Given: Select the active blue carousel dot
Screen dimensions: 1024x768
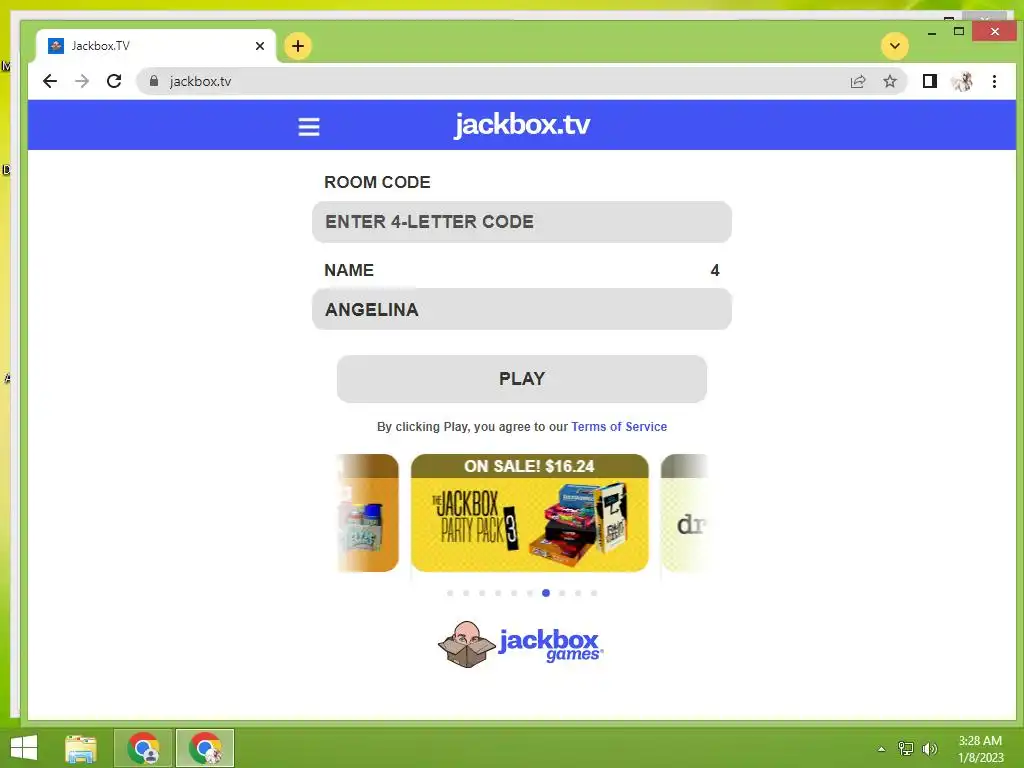Looking at the screenshot, I should point(546,593).
